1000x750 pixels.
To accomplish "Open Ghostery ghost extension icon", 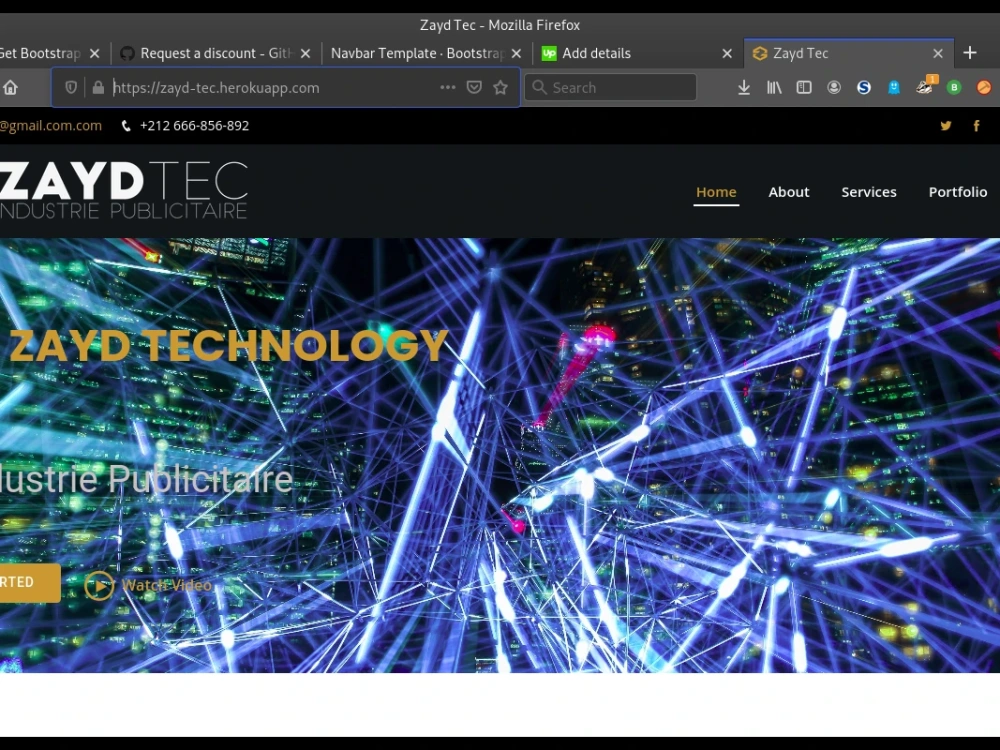I will point(893,87).
